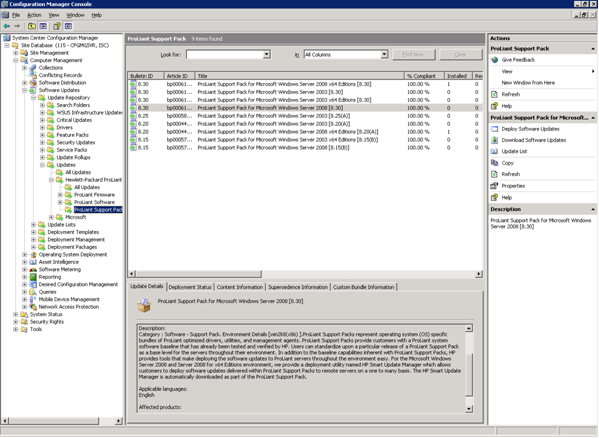Click the Software Metering node icon
Screen dimensions: 599x438
coord(33,270)
